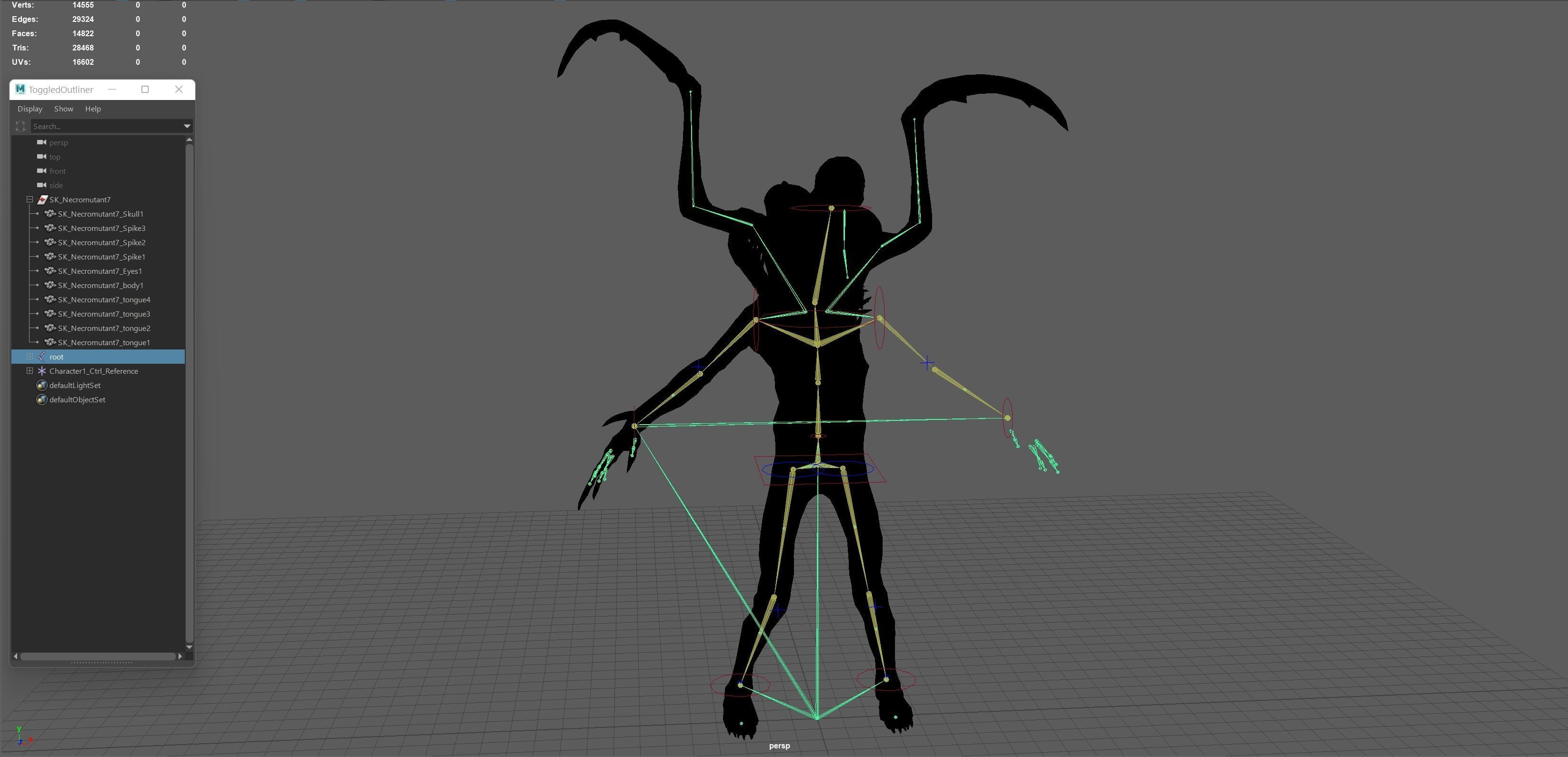Click the 'UVs:' label in heads-up display

[20, 62]
